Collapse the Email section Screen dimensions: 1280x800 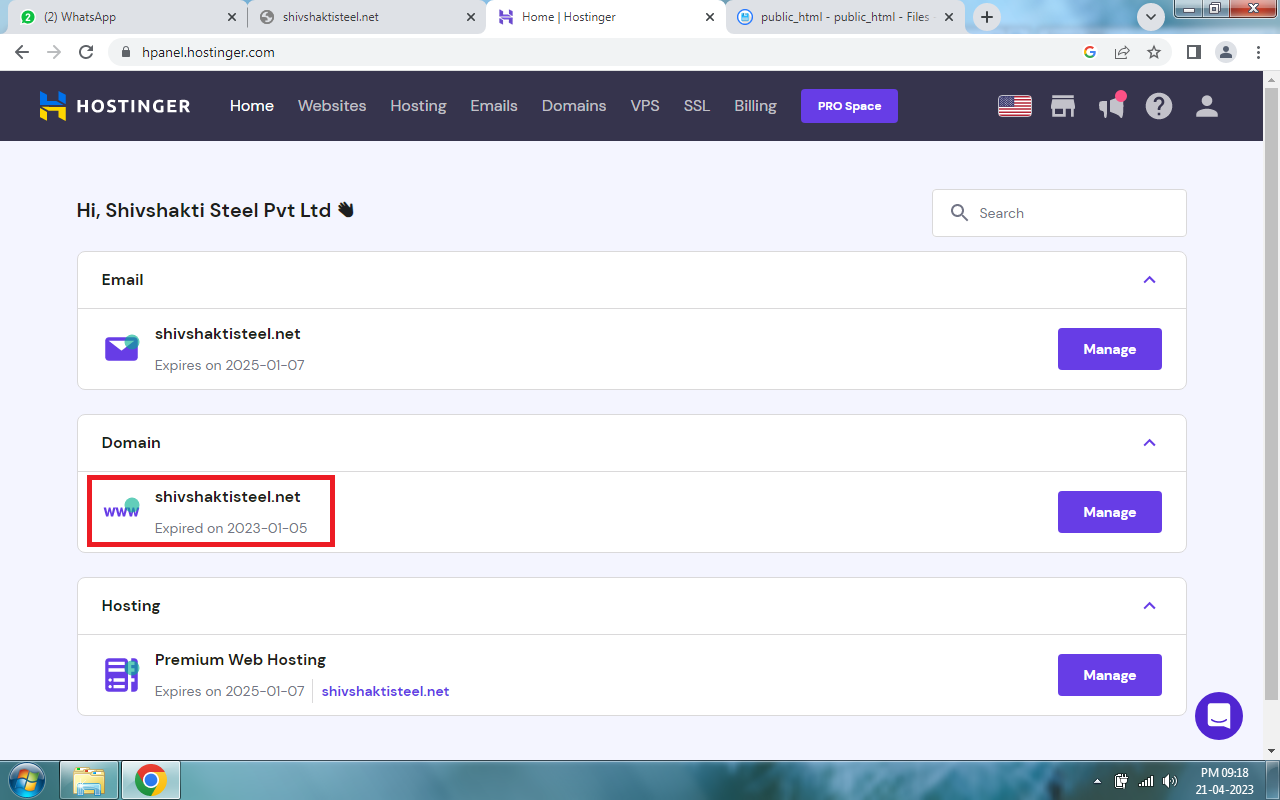point(1149,280)
